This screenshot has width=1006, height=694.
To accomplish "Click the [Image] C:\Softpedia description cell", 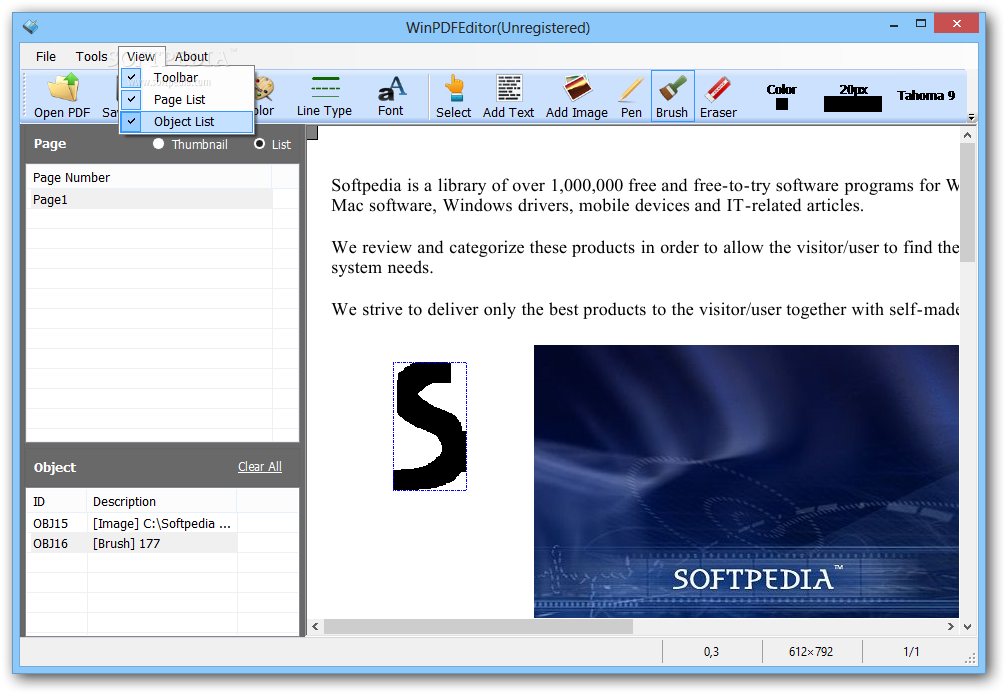I will click(162, 523).
